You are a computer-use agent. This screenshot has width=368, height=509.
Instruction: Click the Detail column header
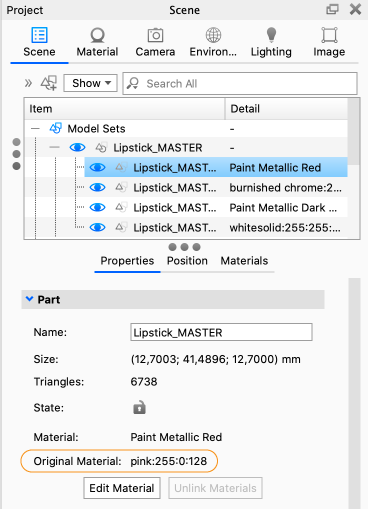[x=287, y=109]
